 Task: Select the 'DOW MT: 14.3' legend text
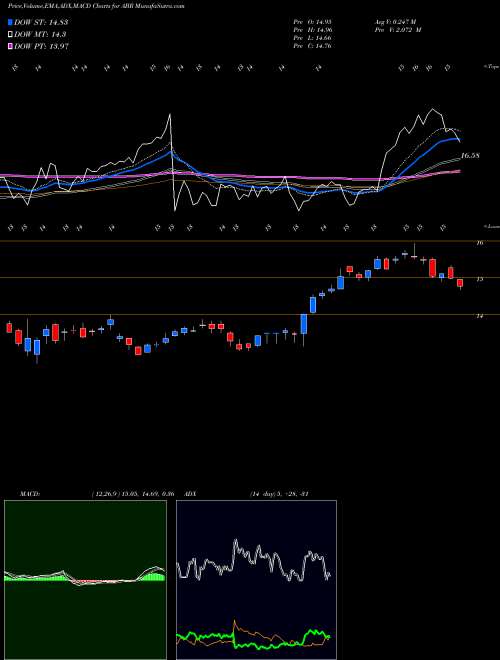[40, 34]
